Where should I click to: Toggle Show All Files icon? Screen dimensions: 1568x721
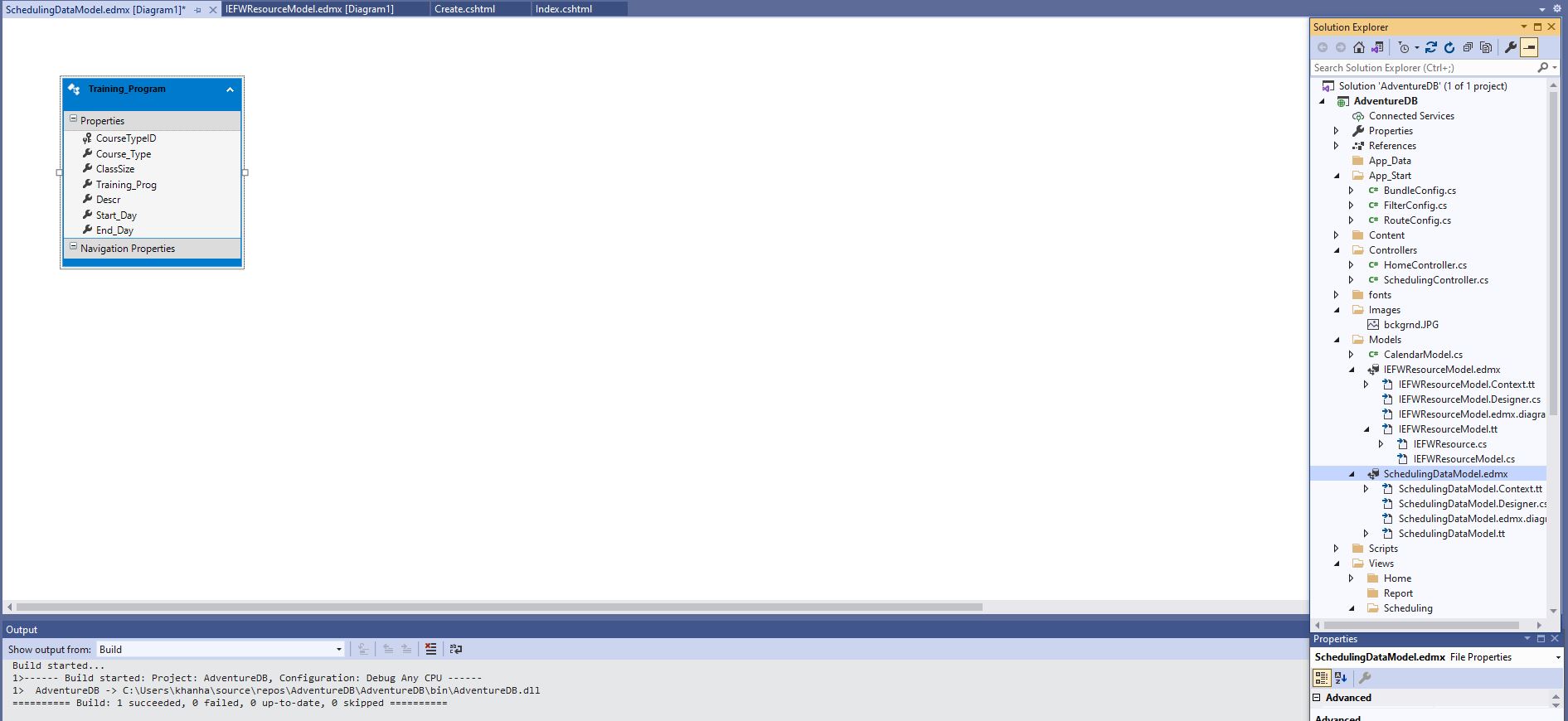[x=1486, y=47]
